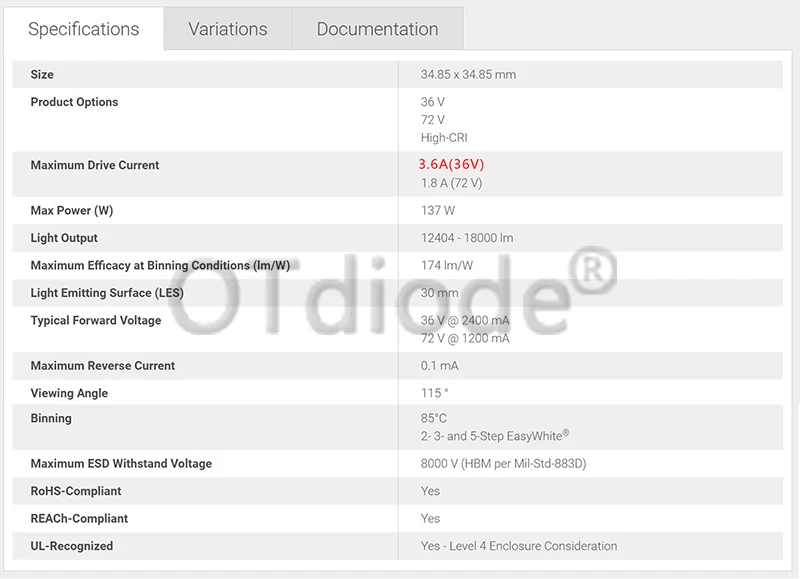
Task: Click the red 3.6A(36V) value
Action: 451,164
